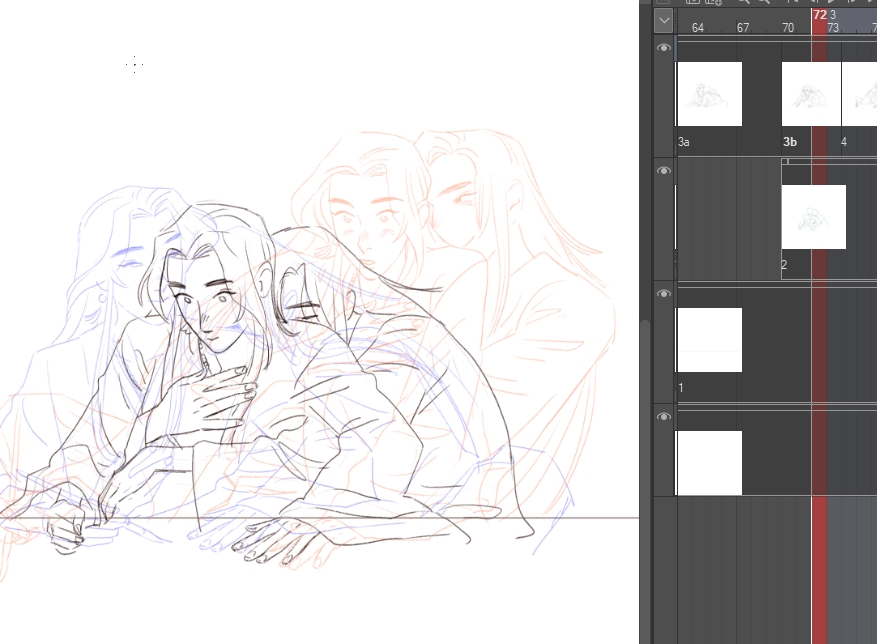
Task: Hide the track containing cel 1
Action: click(664, 294)
